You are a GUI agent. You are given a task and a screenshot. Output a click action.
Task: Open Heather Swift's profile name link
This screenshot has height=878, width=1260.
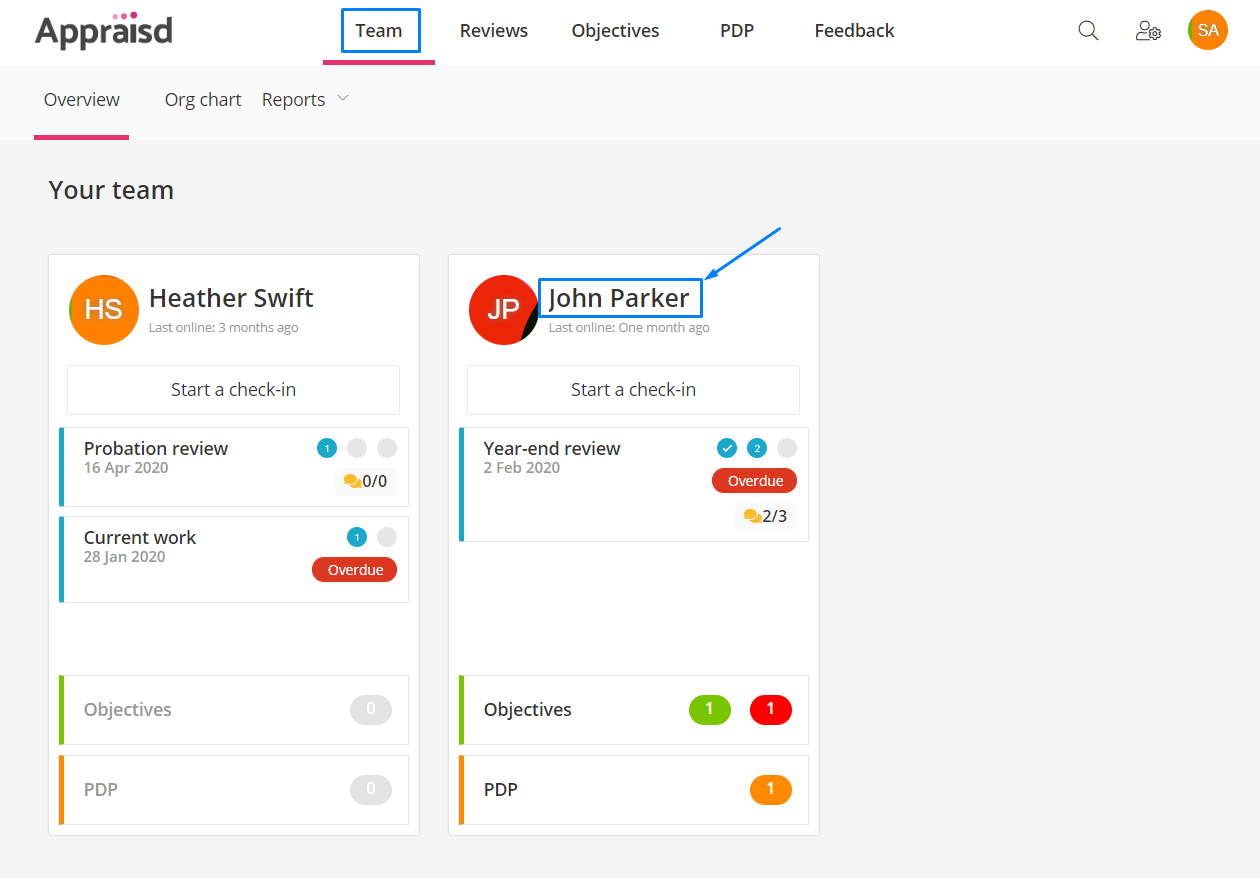(x=231, y=298)
